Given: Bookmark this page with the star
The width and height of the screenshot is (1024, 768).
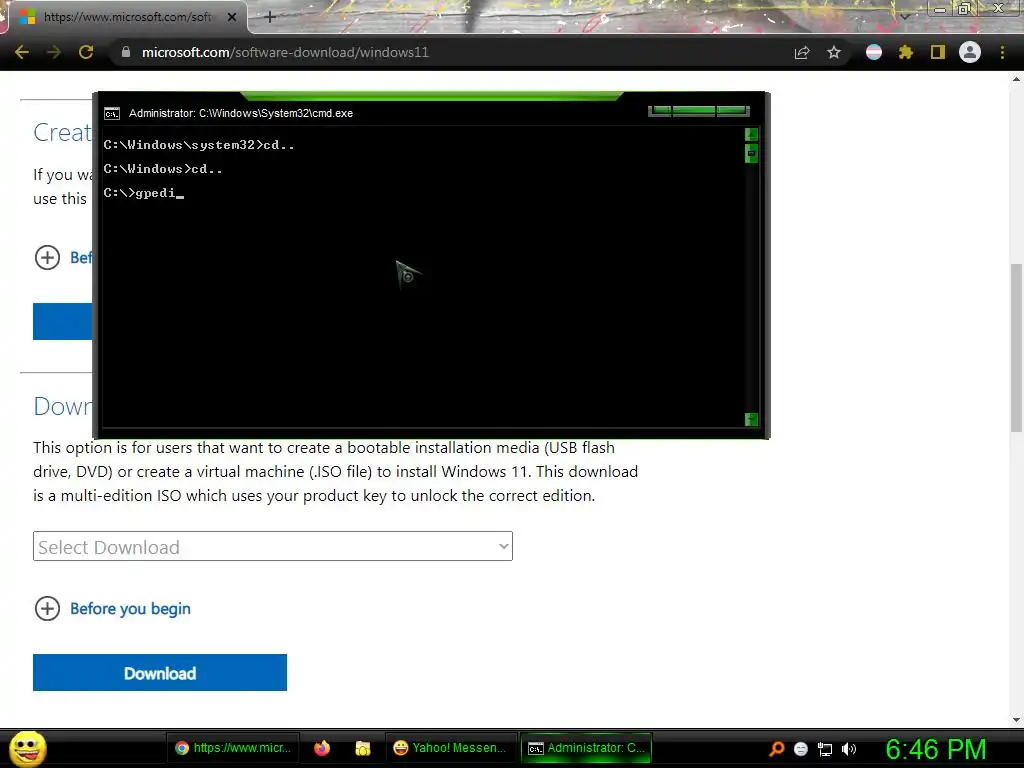Looking at the screenshot, I should pyautogui.click(x=834, y=52).
